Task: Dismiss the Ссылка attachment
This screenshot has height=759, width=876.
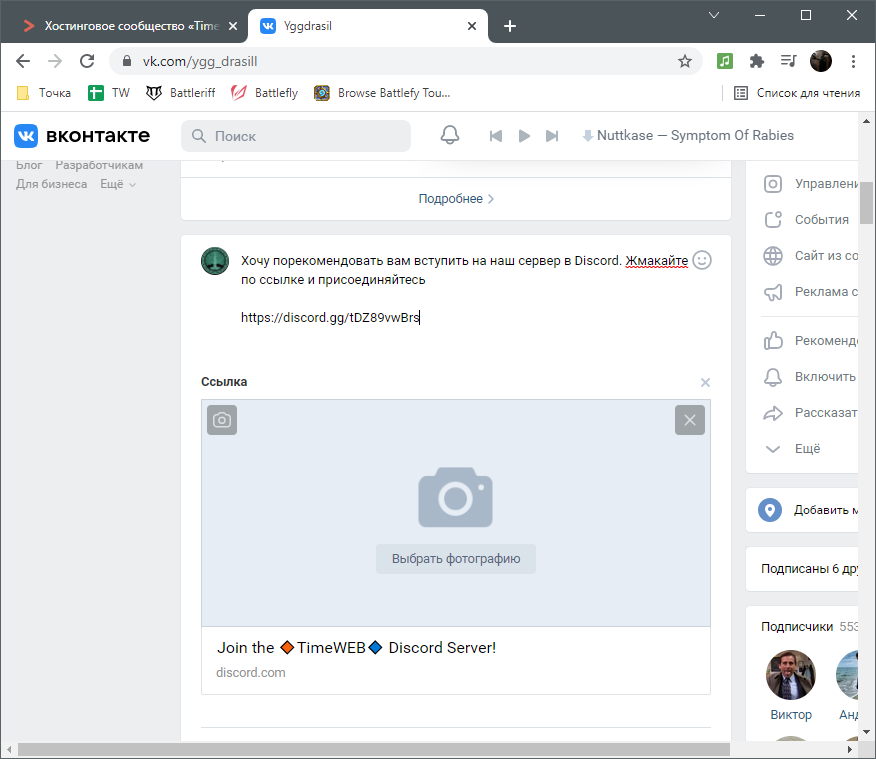Action: 705,383
